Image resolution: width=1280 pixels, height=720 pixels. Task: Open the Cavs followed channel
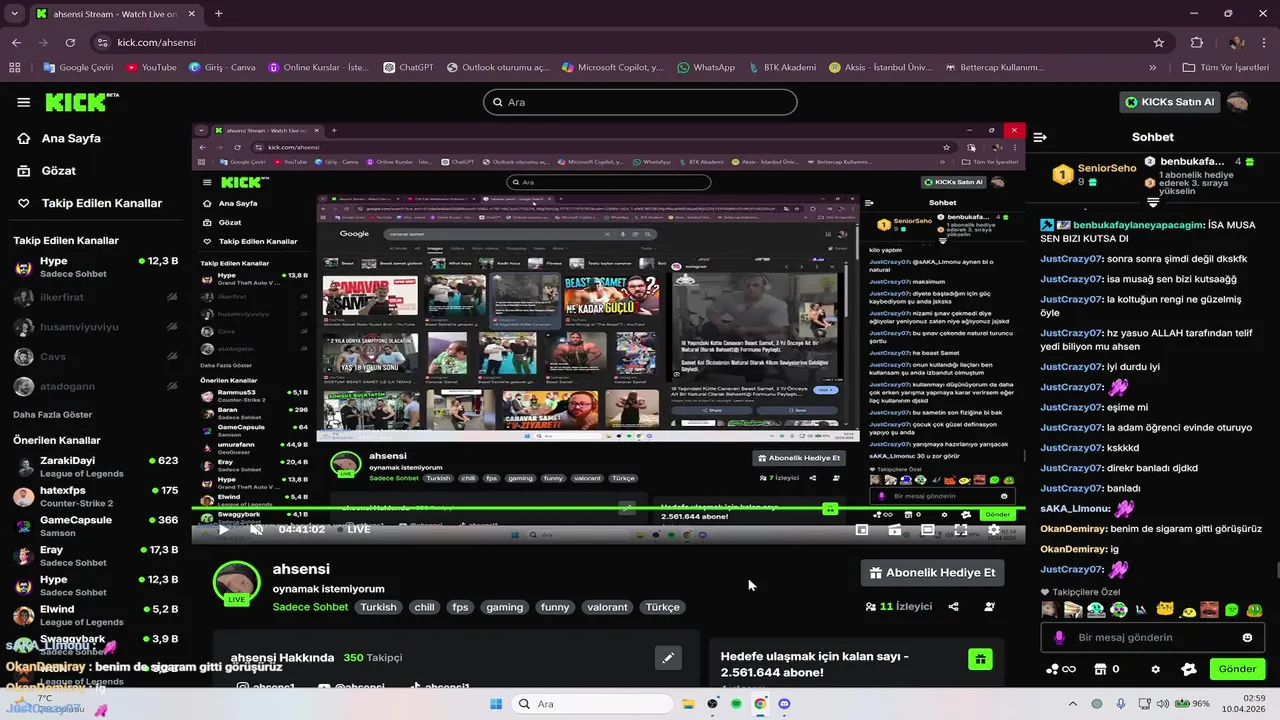[96, 356]
